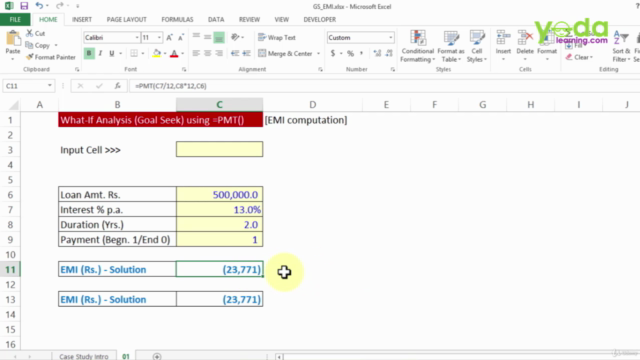The height and width of the screenshot is (360, 640).
Task: Apply the Percent Style format
Action: (x=350, y=53)
